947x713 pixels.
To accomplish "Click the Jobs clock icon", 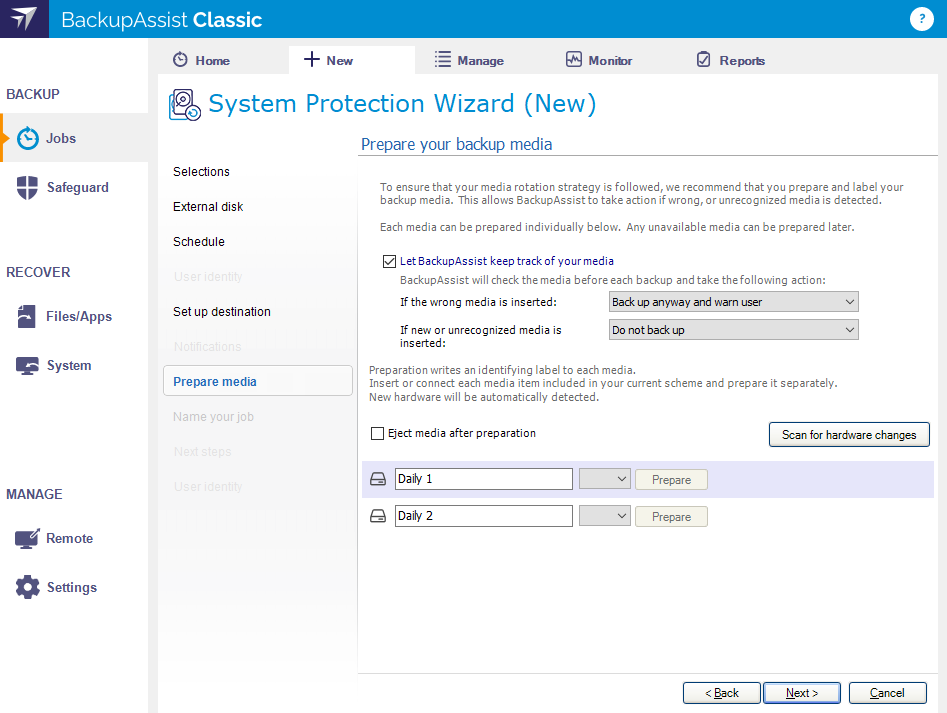I will click(x=28, y=138).
